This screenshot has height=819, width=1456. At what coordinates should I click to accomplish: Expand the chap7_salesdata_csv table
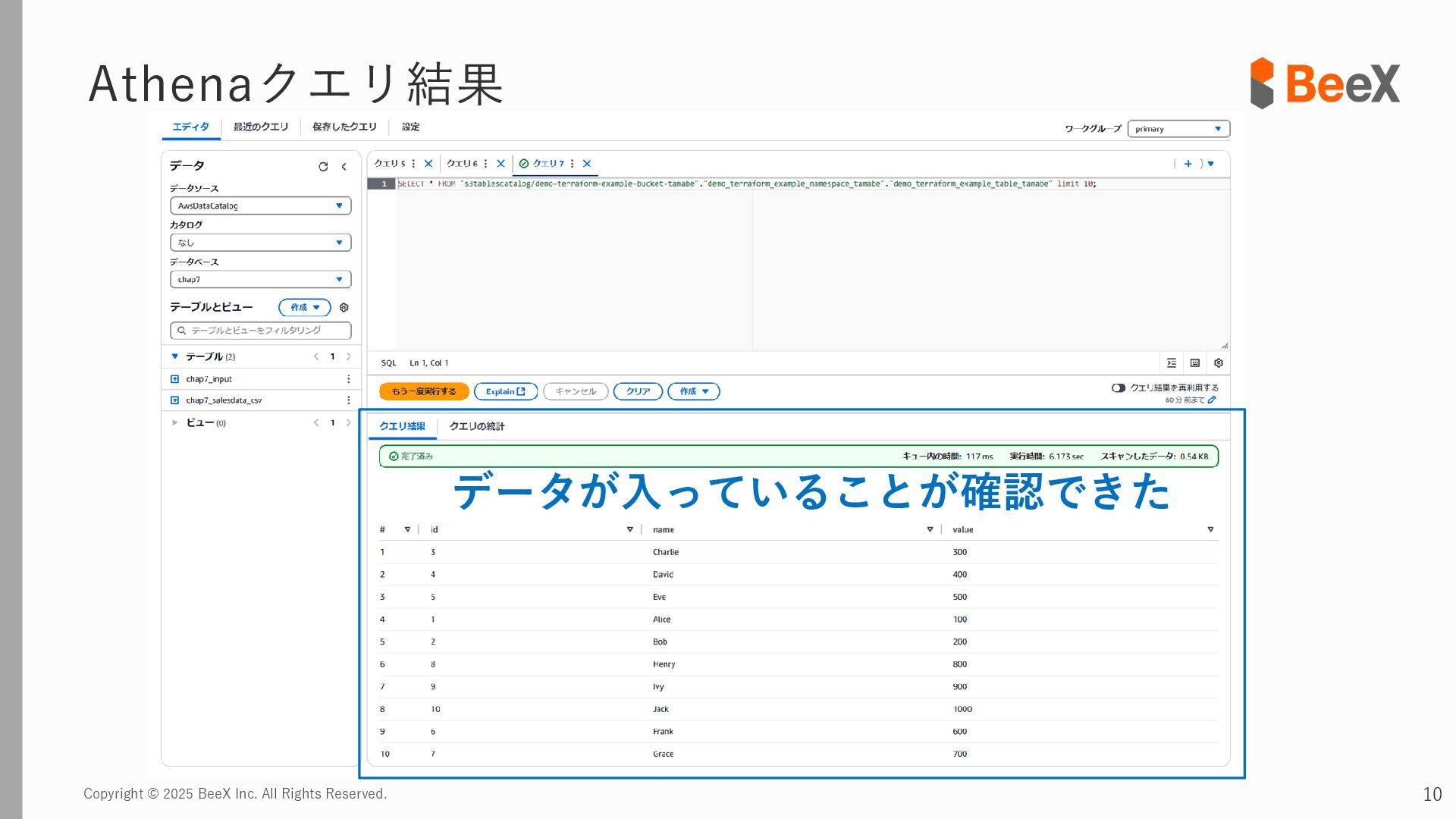point(175,400)
